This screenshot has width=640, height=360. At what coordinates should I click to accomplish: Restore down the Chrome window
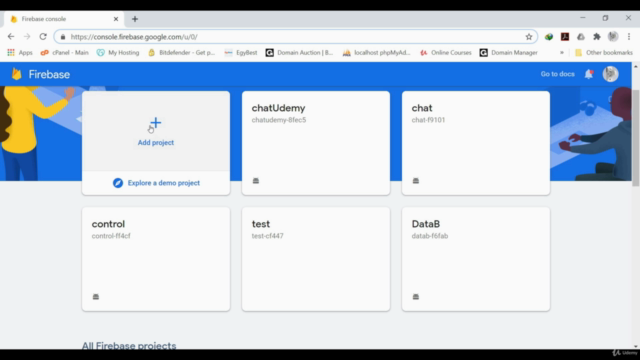click(x=605, y=18)
